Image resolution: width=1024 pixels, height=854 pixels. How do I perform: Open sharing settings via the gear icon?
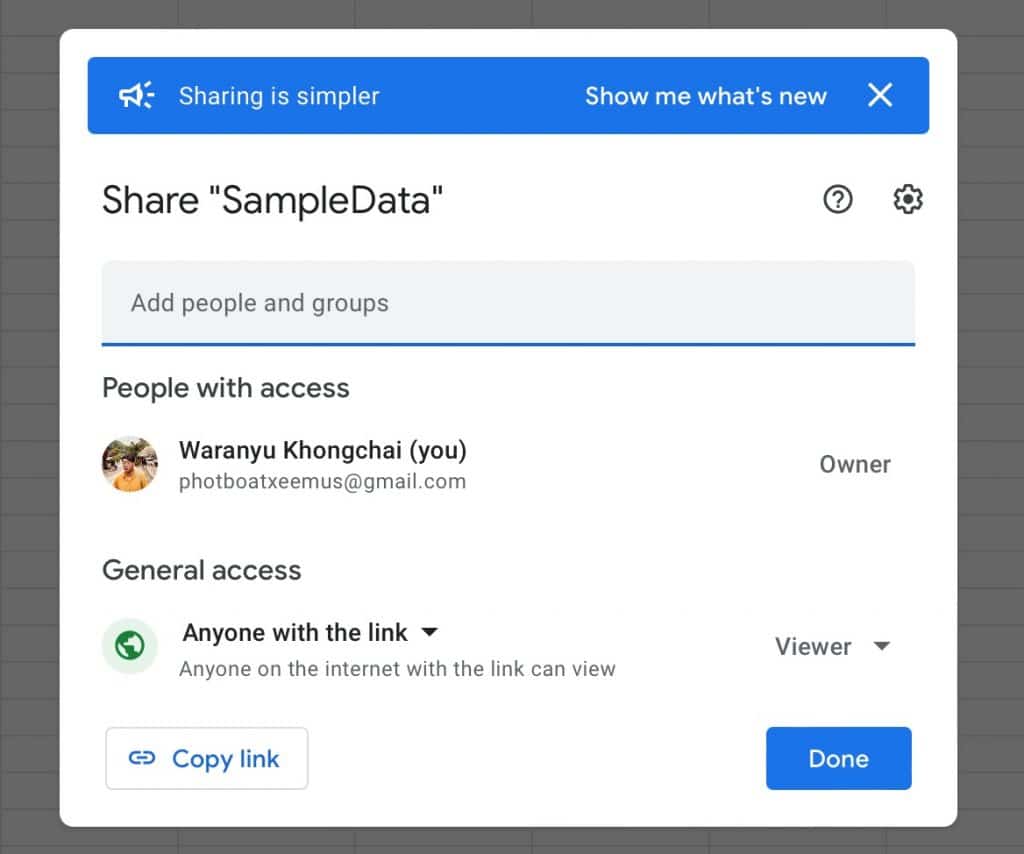[907, 199]
